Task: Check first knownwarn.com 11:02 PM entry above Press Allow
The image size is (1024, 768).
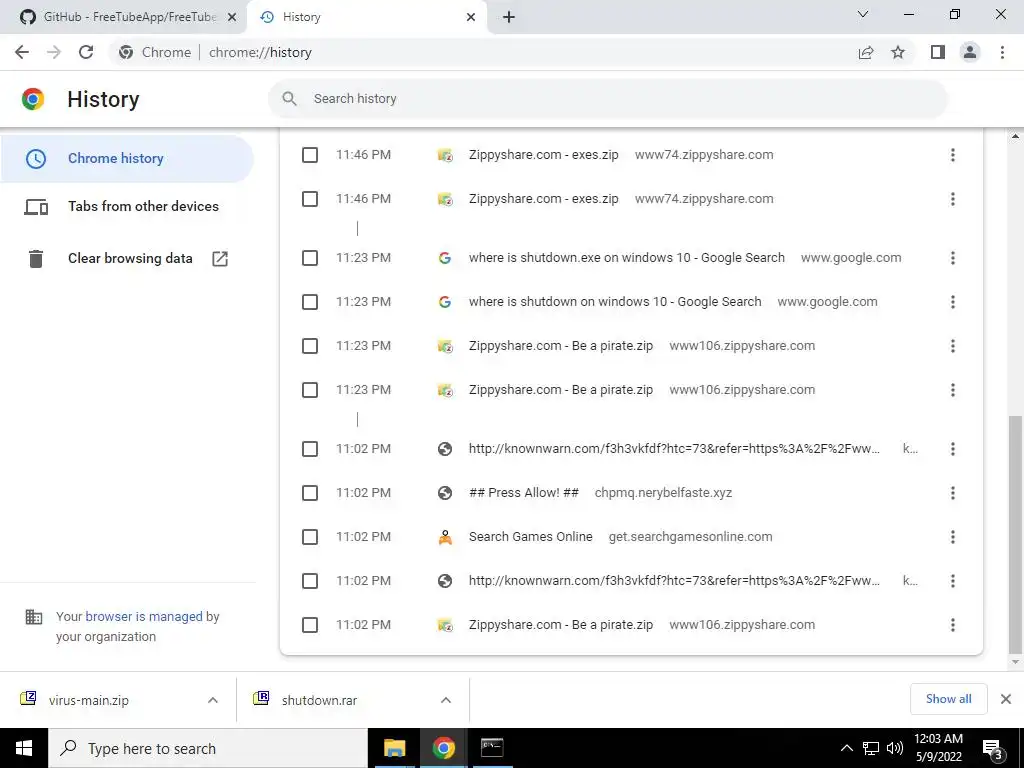Action: click(310, 449)
